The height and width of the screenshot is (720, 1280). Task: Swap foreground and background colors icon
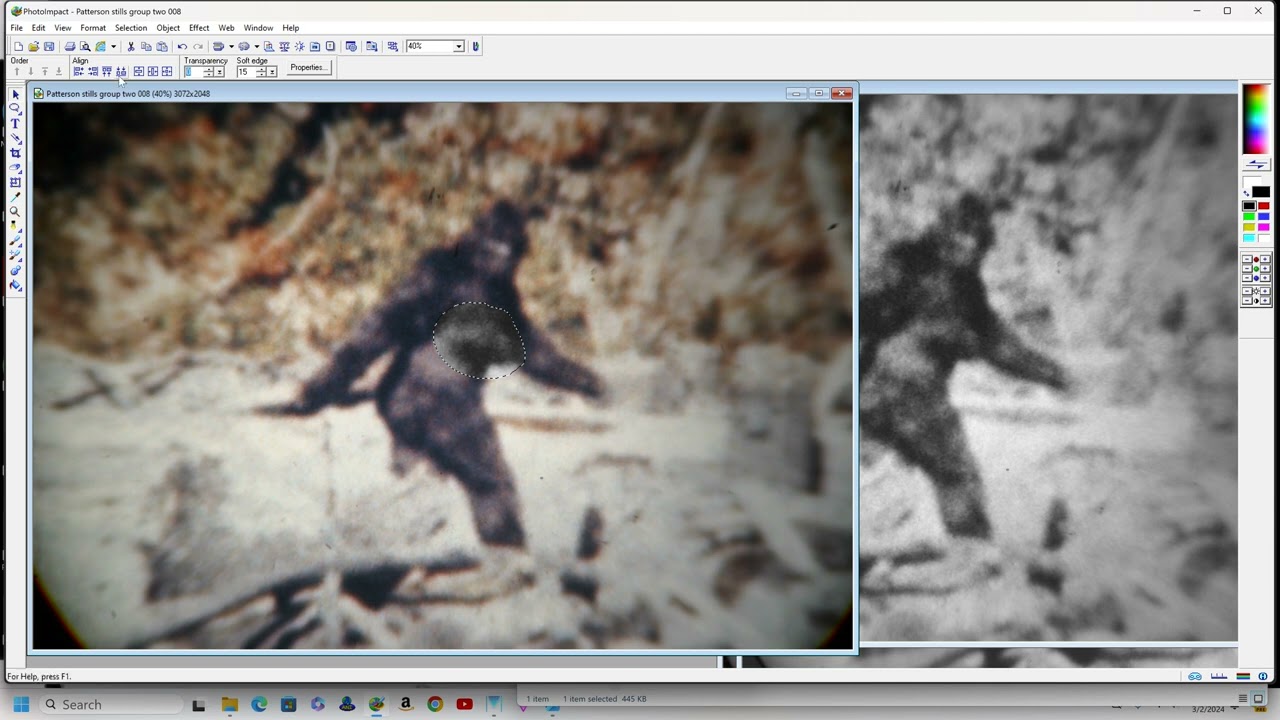point(1246,192)
